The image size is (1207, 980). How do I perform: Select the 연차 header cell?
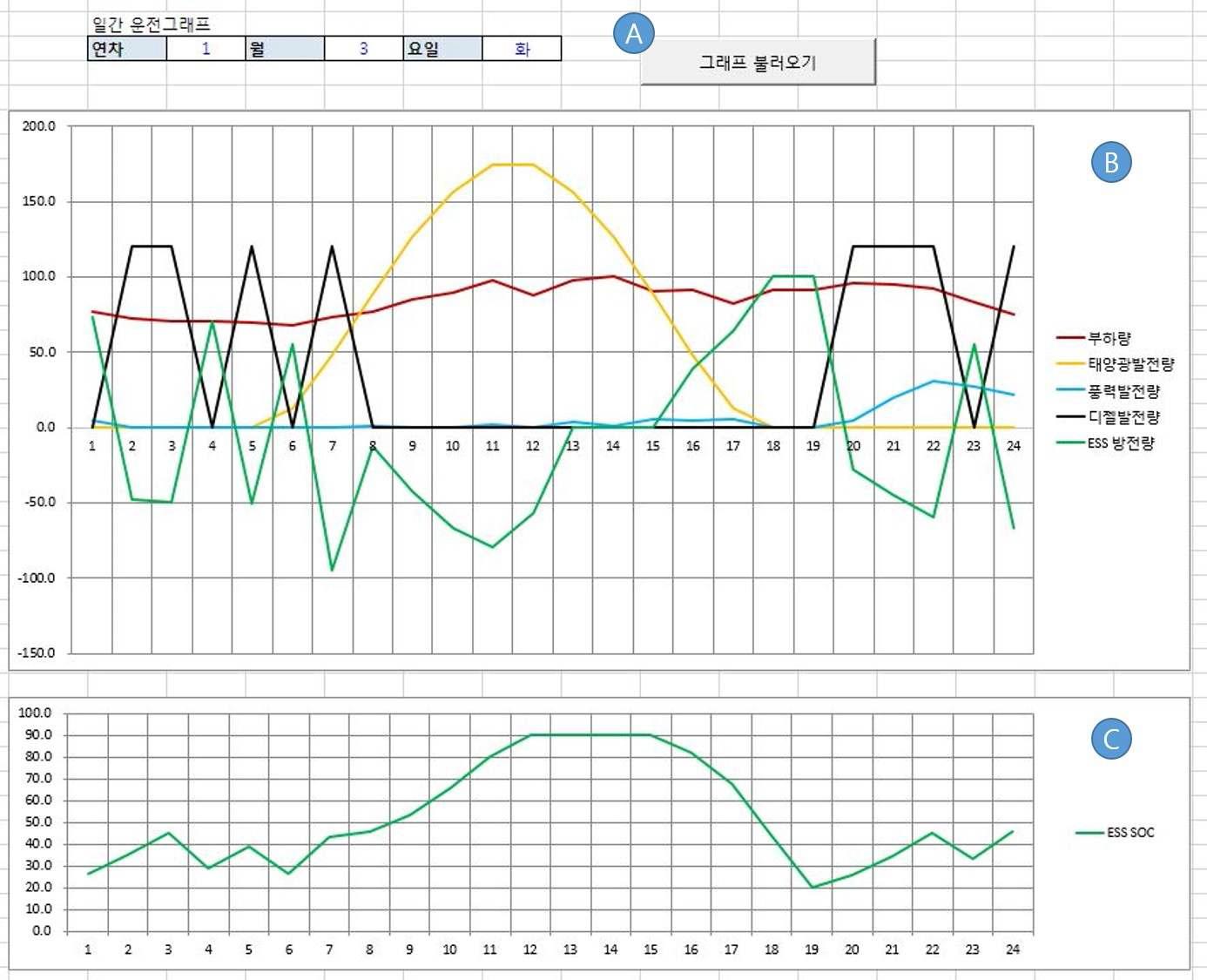(x=127, y=49)
